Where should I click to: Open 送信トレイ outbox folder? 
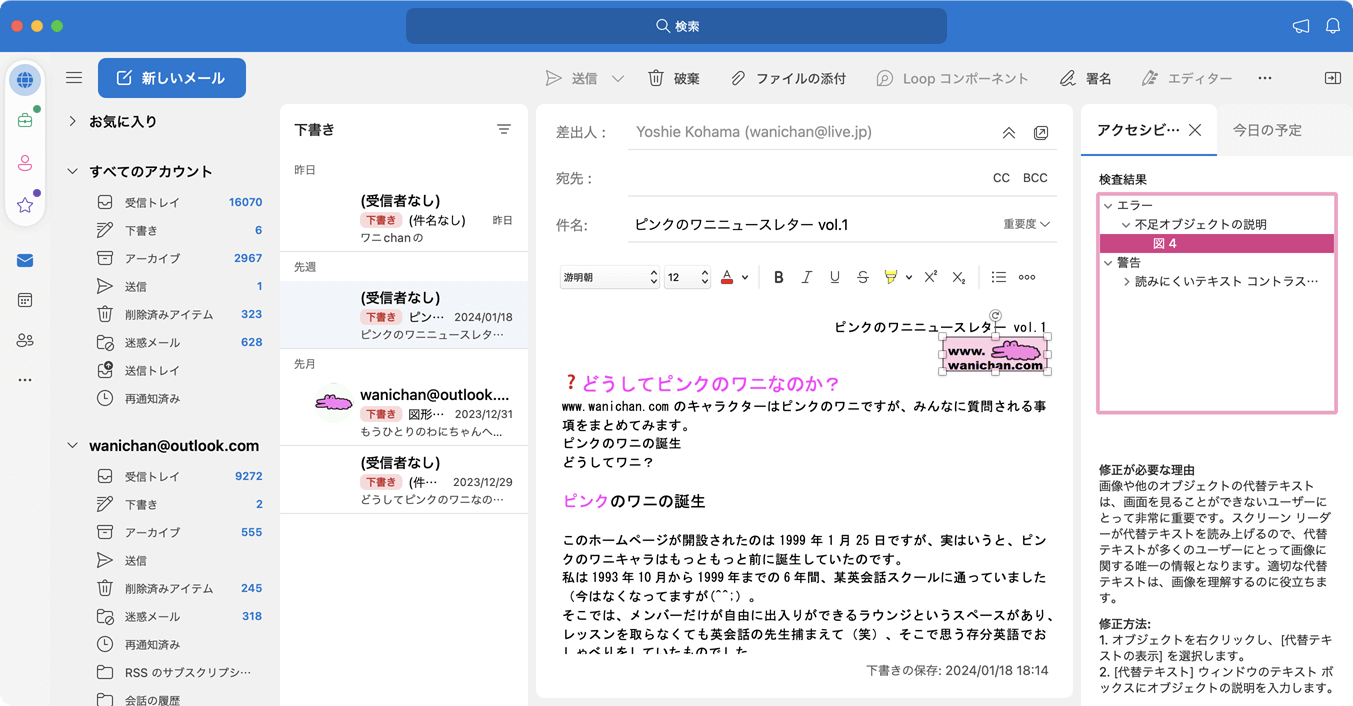tap(178, 370)
